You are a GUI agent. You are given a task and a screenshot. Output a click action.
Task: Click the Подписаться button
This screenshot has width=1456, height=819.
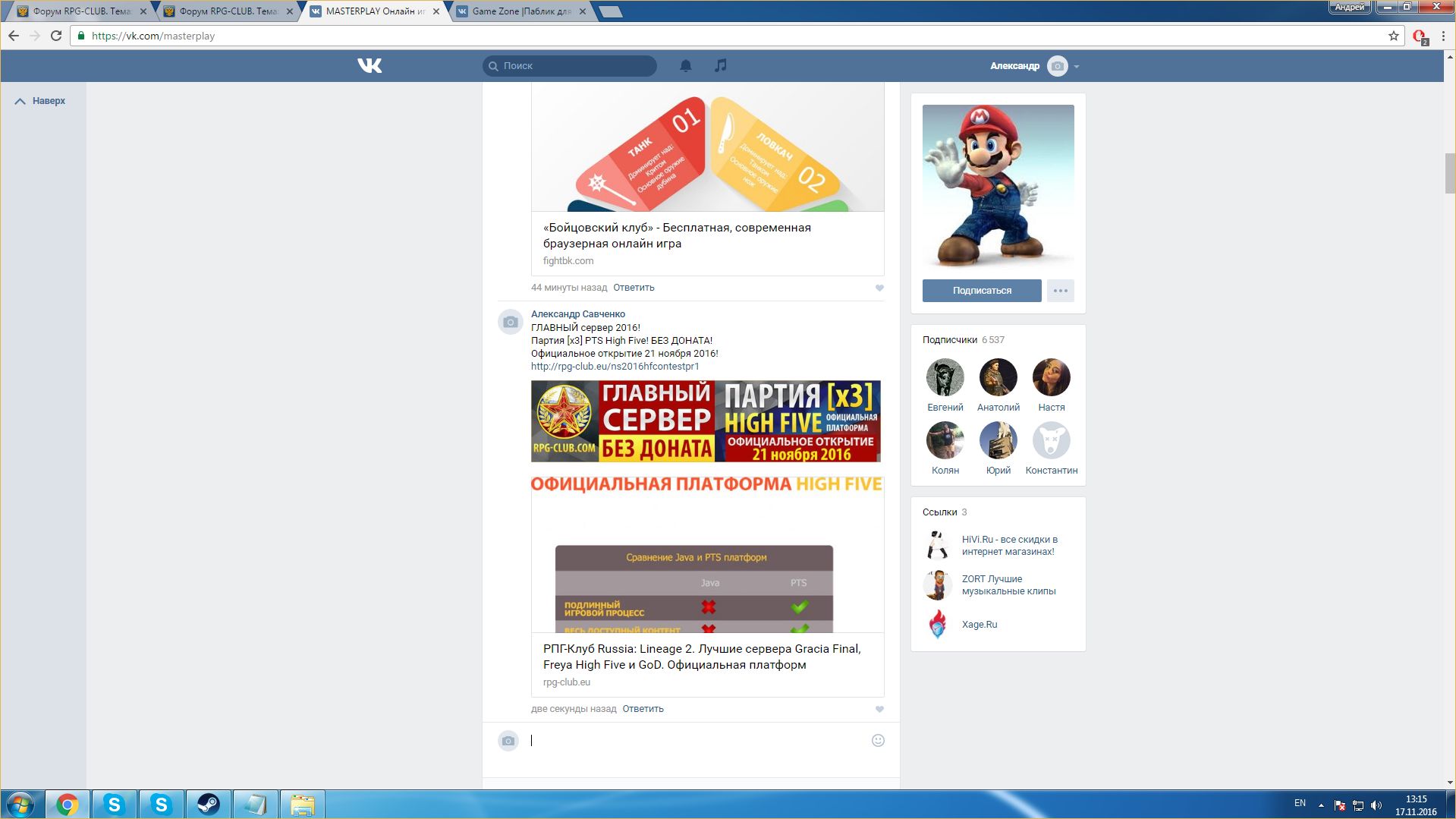pos(982,291)
